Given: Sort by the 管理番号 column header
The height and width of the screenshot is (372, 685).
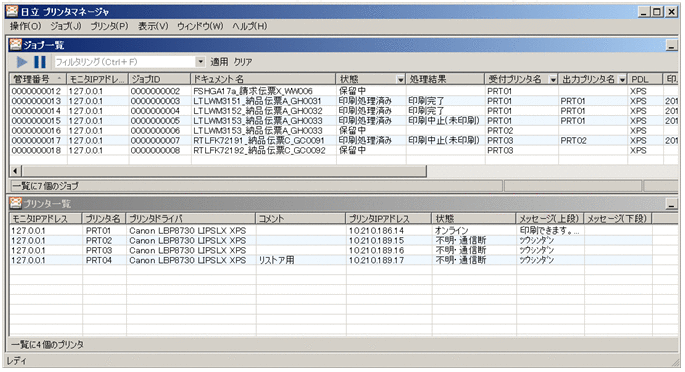Looking at the screenshot, I should point(38,79).
